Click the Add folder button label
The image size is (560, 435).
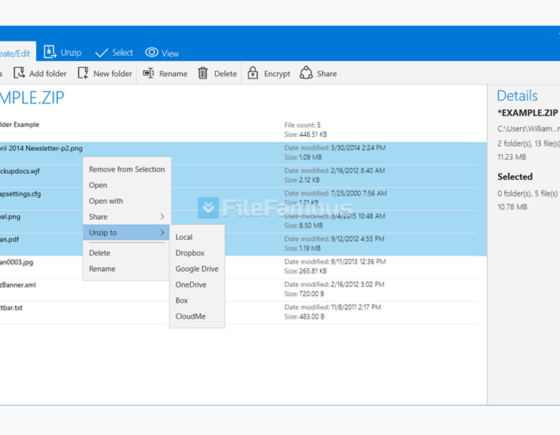48,74
